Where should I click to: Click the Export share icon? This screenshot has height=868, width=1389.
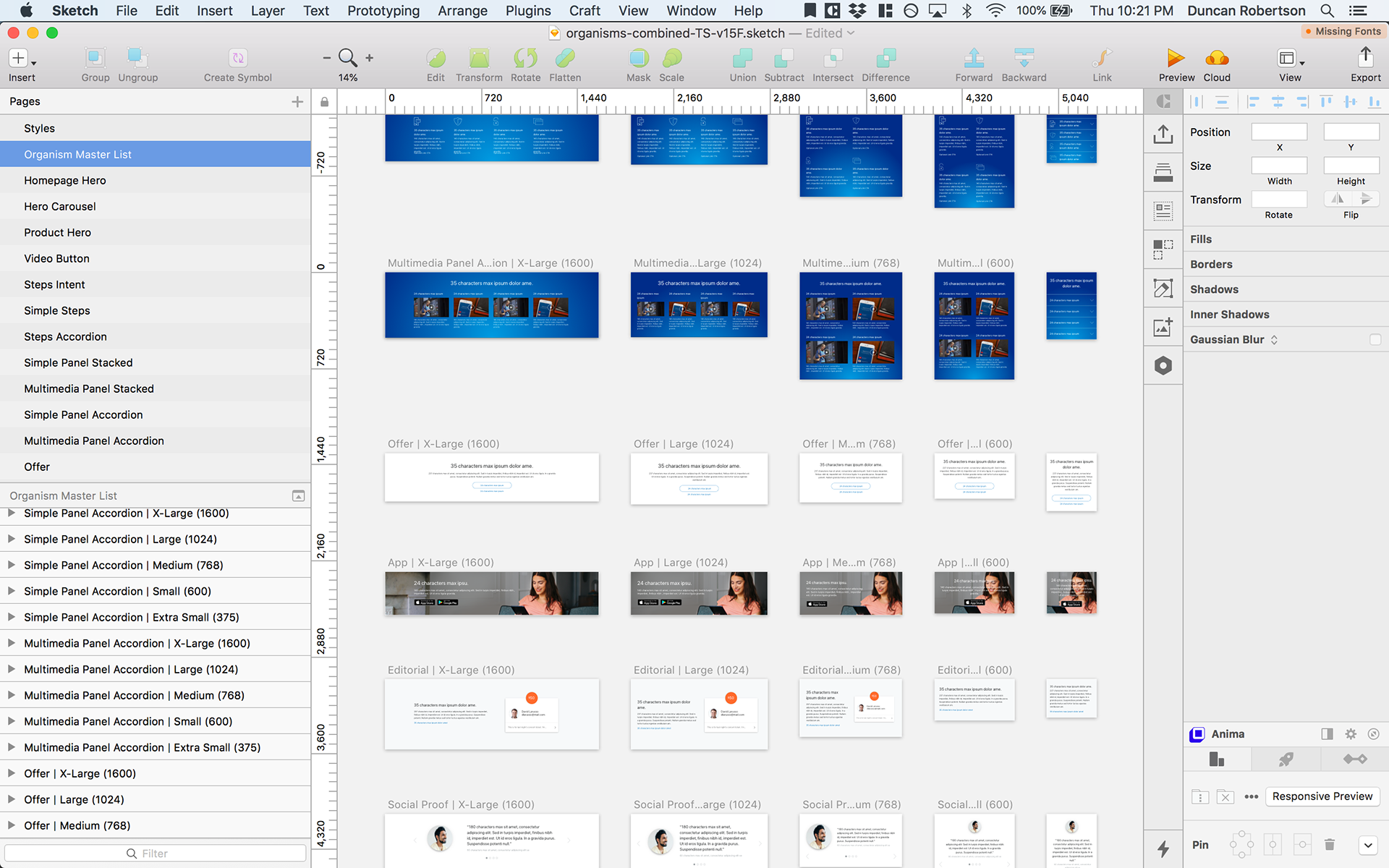(1365, 57)
